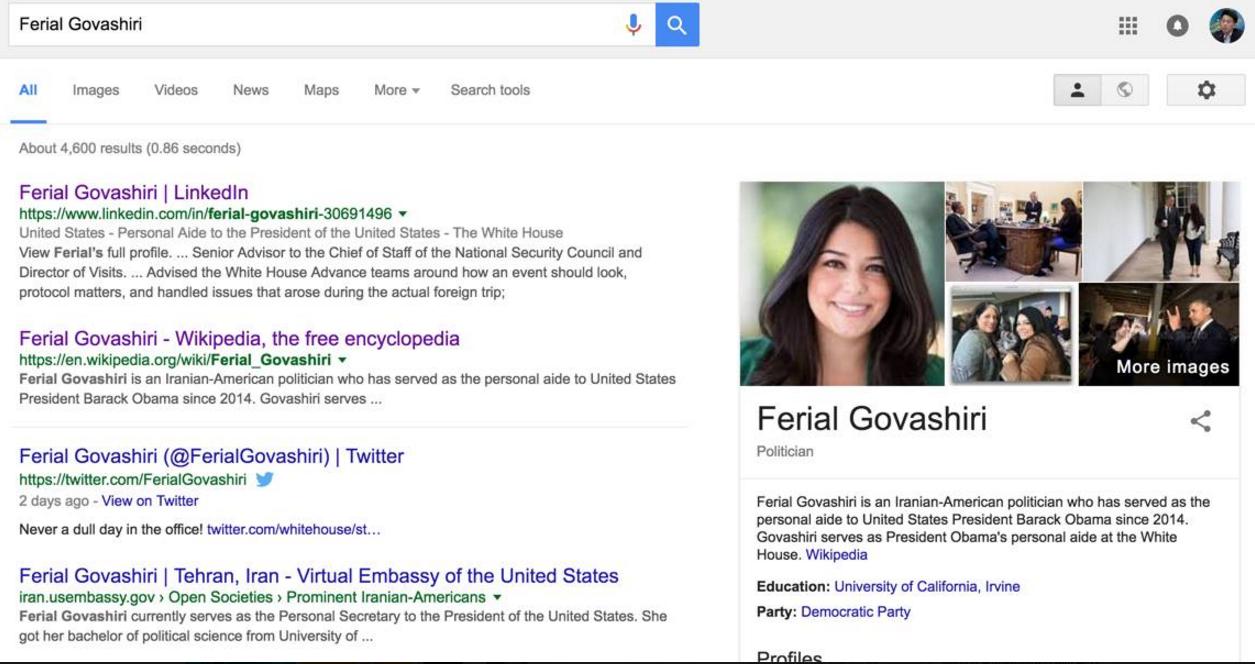Viewport: 1255px width, 664px height.
Task: Toggle private results person icon
Action: [1077, 90]
